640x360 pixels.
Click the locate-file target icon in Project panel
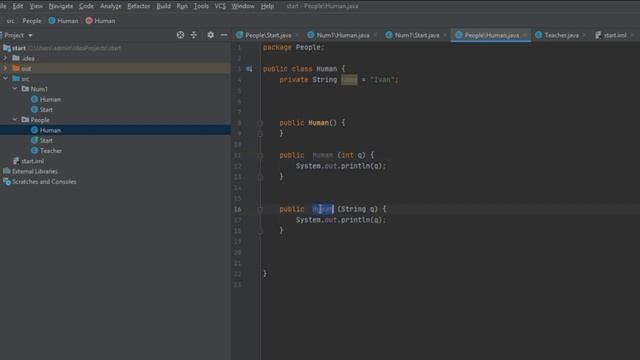coord(180,35)
